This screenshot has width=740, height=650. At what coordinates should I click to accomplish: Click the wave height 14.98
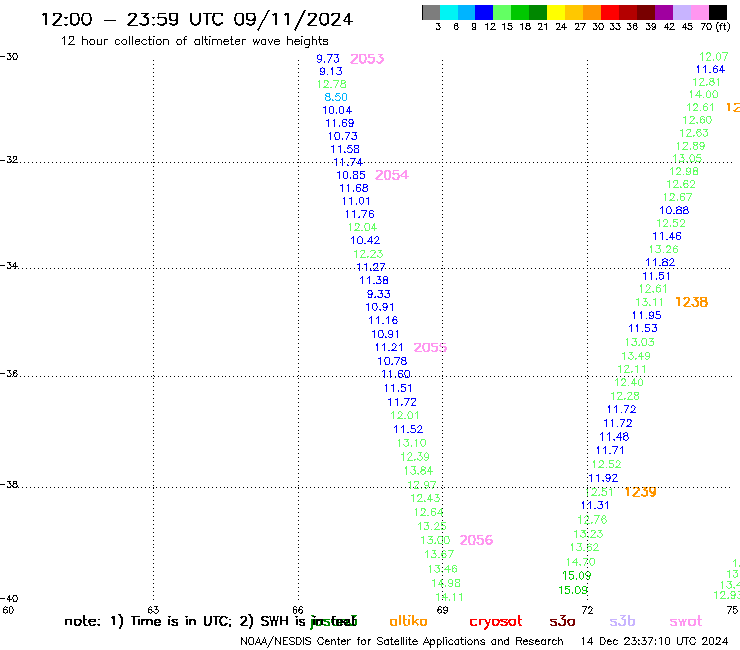(446, 583)
